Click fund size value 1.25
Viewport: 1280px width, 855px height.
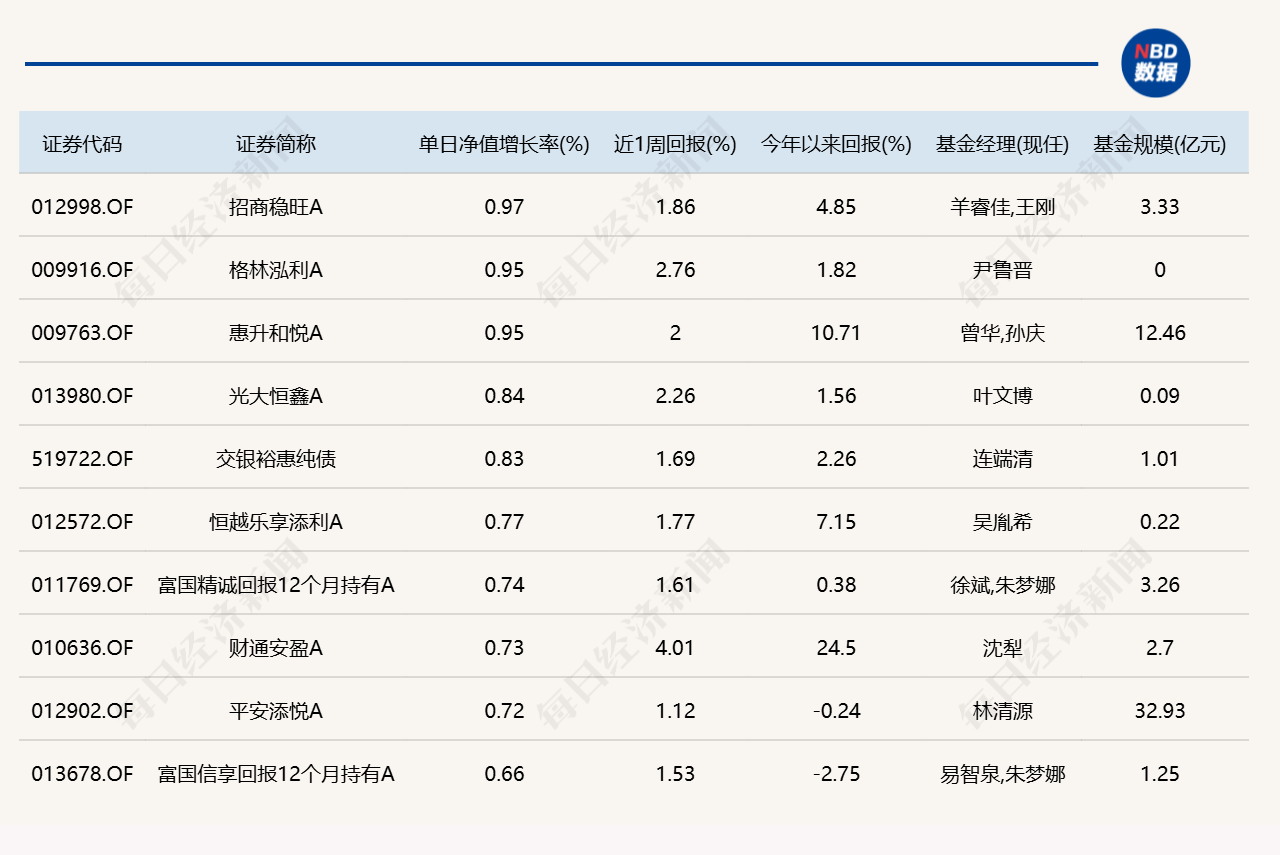pos(1160,774)
